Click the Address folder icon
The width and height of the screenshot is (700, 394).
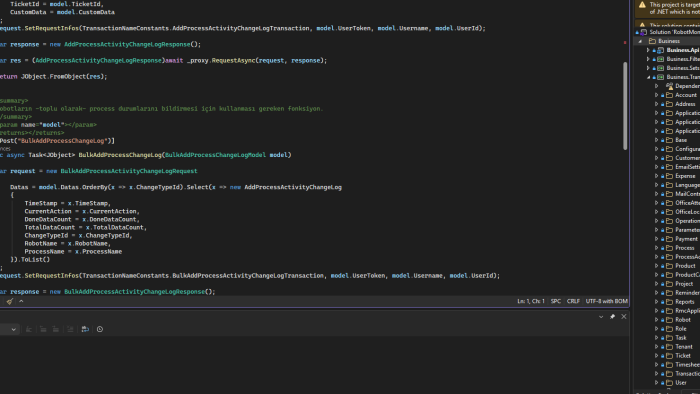[669, 104]
